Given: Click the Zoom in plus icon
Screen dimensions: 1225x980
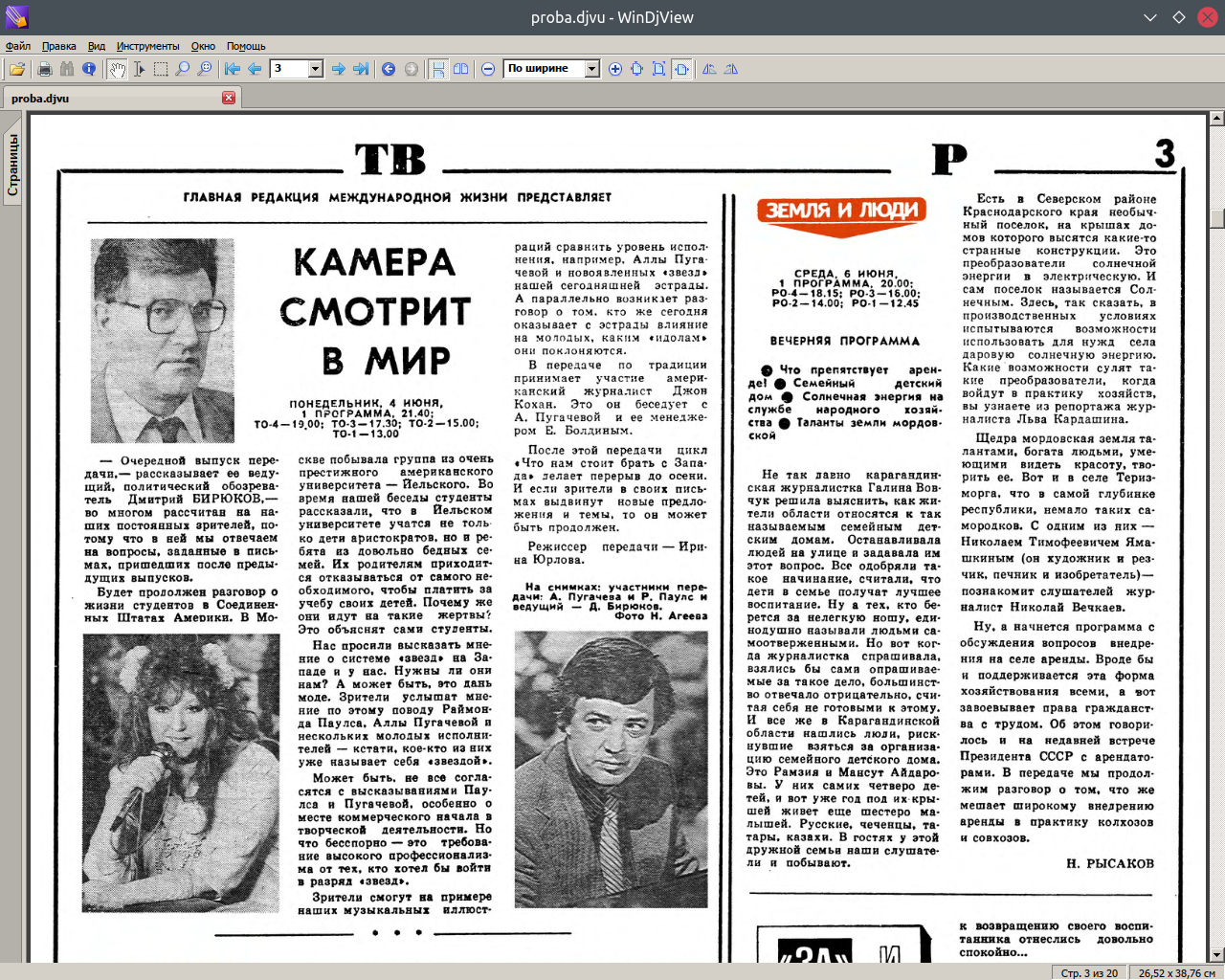Looking at the screenshot, I should [615, 69].
